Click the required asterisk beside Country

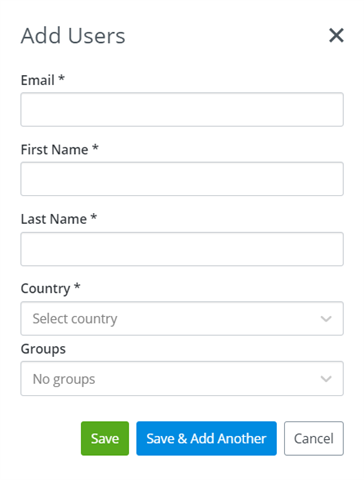click(77, 286)
